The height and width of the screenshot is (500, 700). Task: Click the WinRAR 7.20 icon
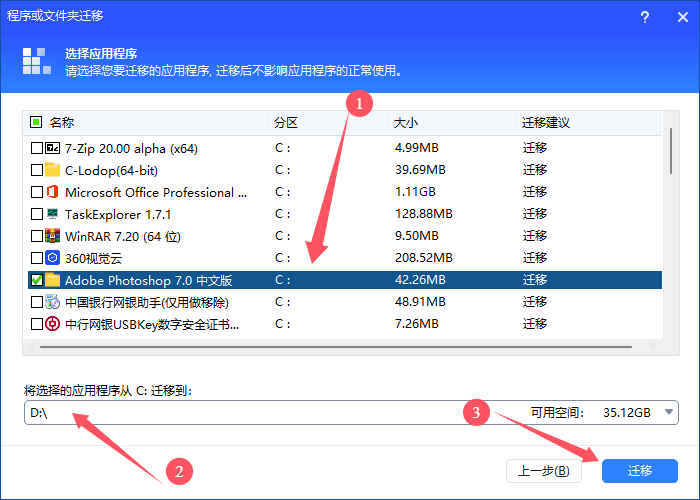[52, 235]
